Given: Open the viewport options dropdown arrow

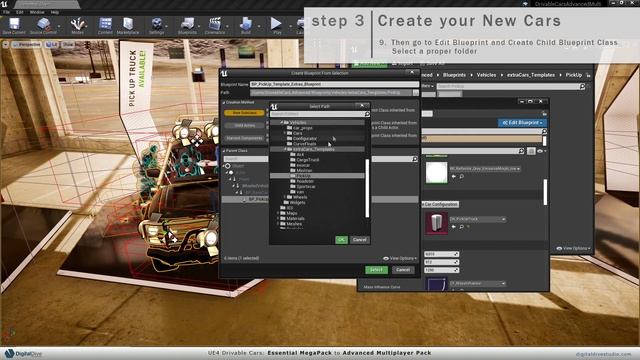Looking at the screenshot, I should pyautogui.click(x=6, y=44).
